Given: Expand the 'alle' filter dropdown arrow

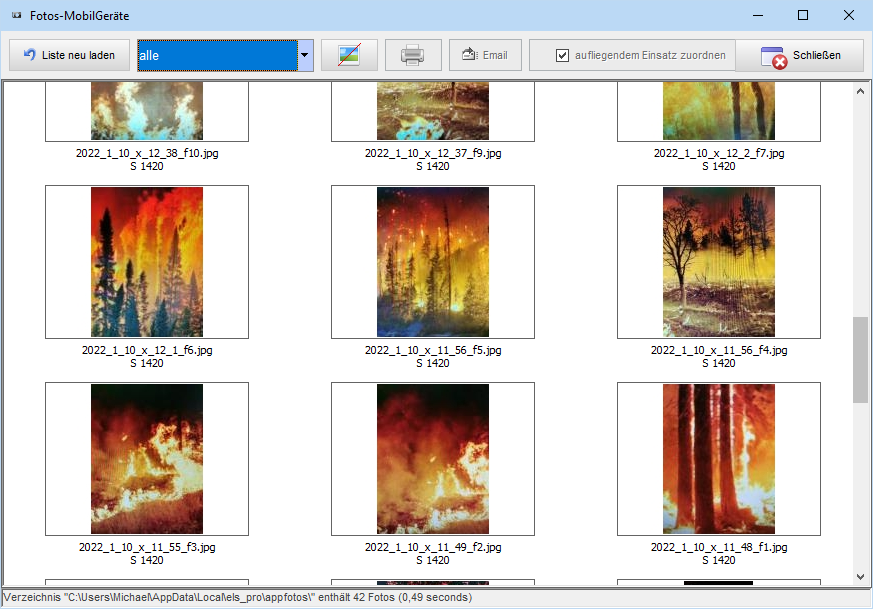Looking at the screenshot, I should coord(305,56).
